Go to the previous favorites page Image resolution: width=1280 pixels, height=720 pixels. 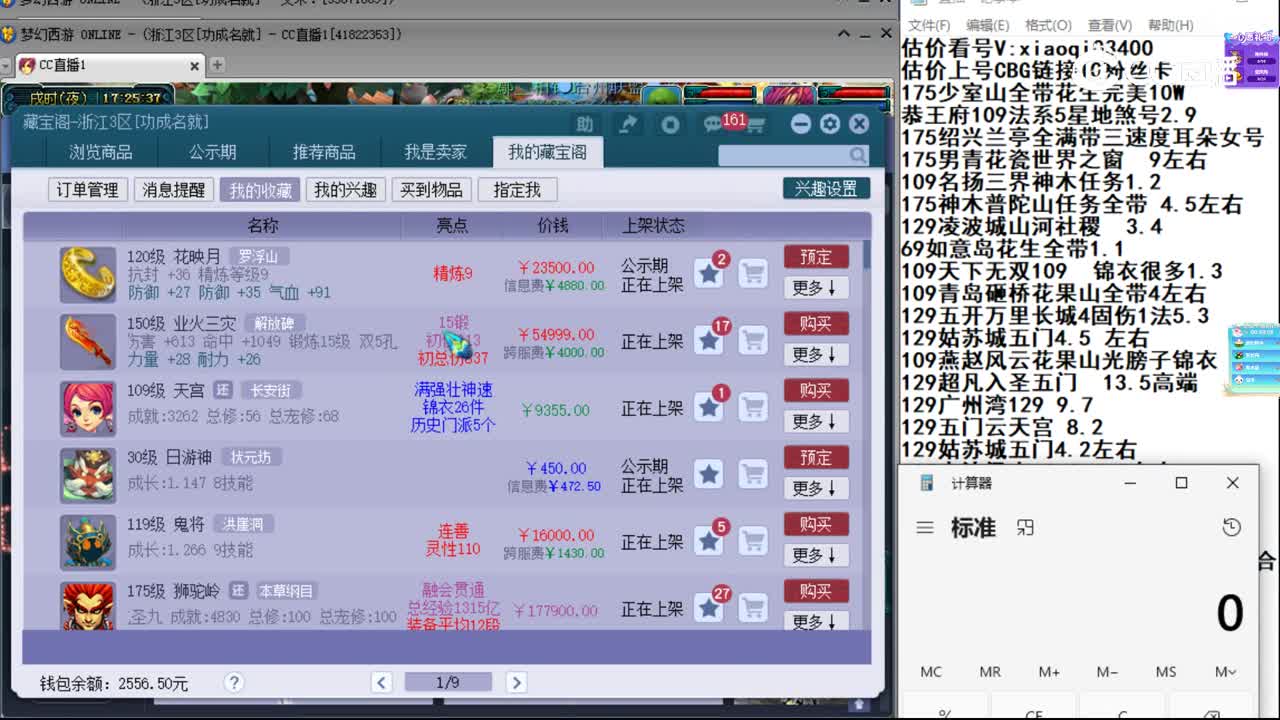point(382,683)
